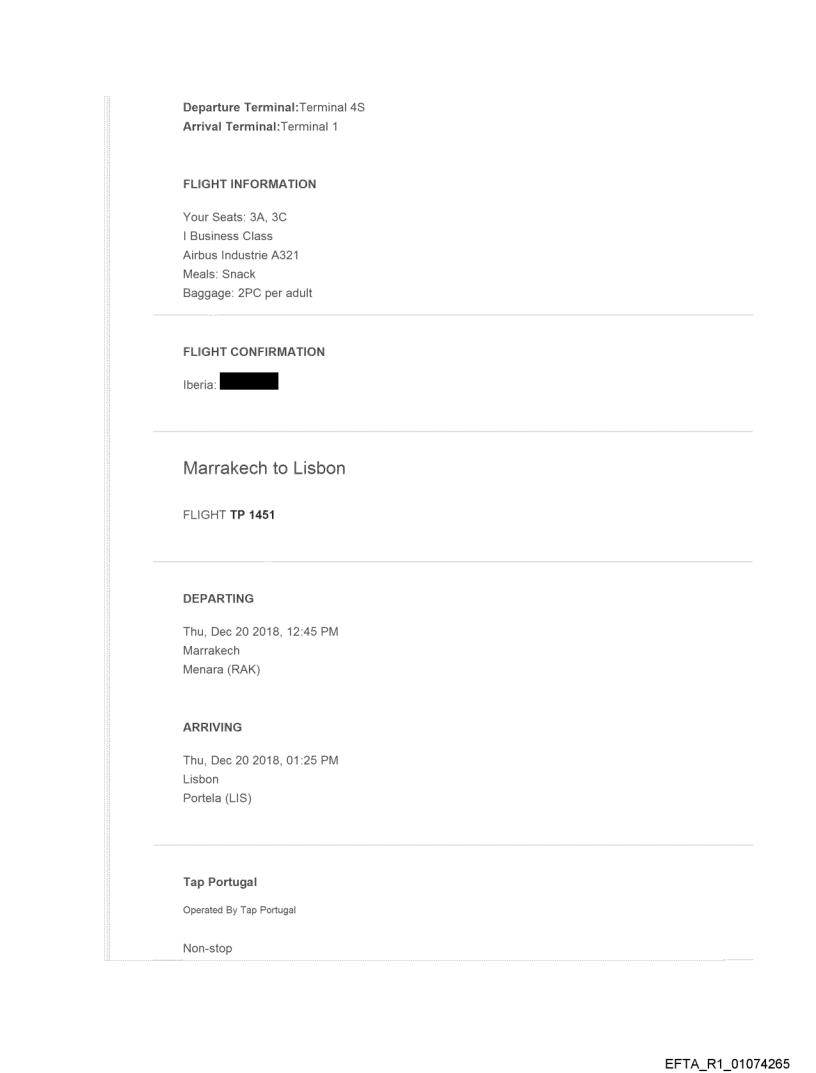Click the Airbus Industrie A321 text
The width and height of the screenshot is (816, 1073).
[240, 255]
